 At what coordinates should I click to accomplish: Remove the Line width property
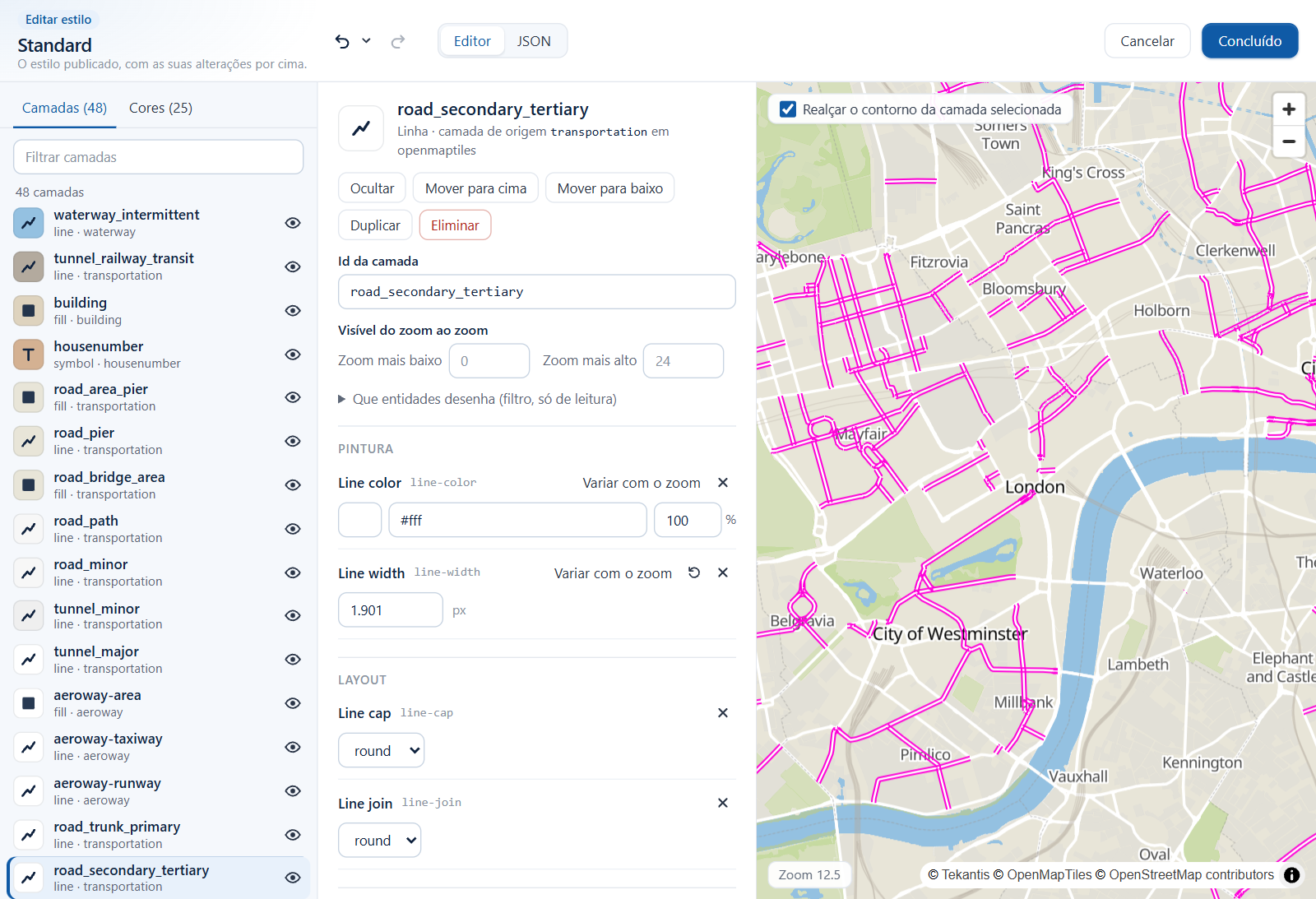(723, 572)
